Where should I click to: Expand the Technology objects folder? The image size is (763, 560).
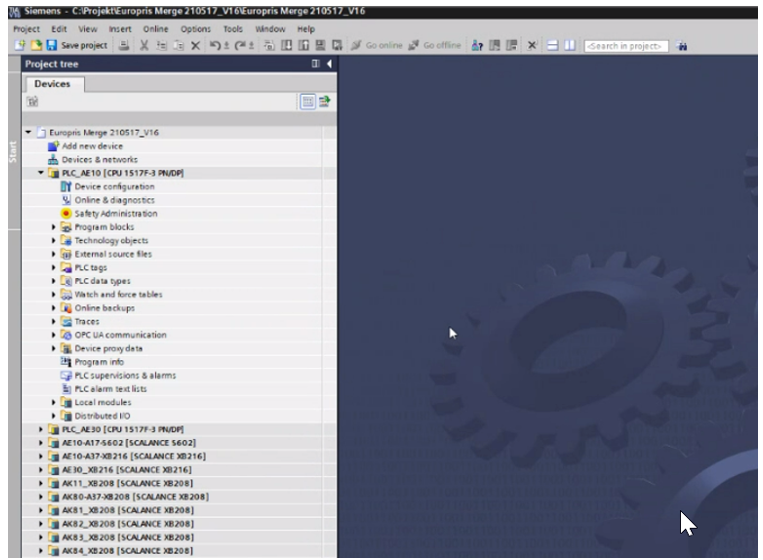[54, 240]
